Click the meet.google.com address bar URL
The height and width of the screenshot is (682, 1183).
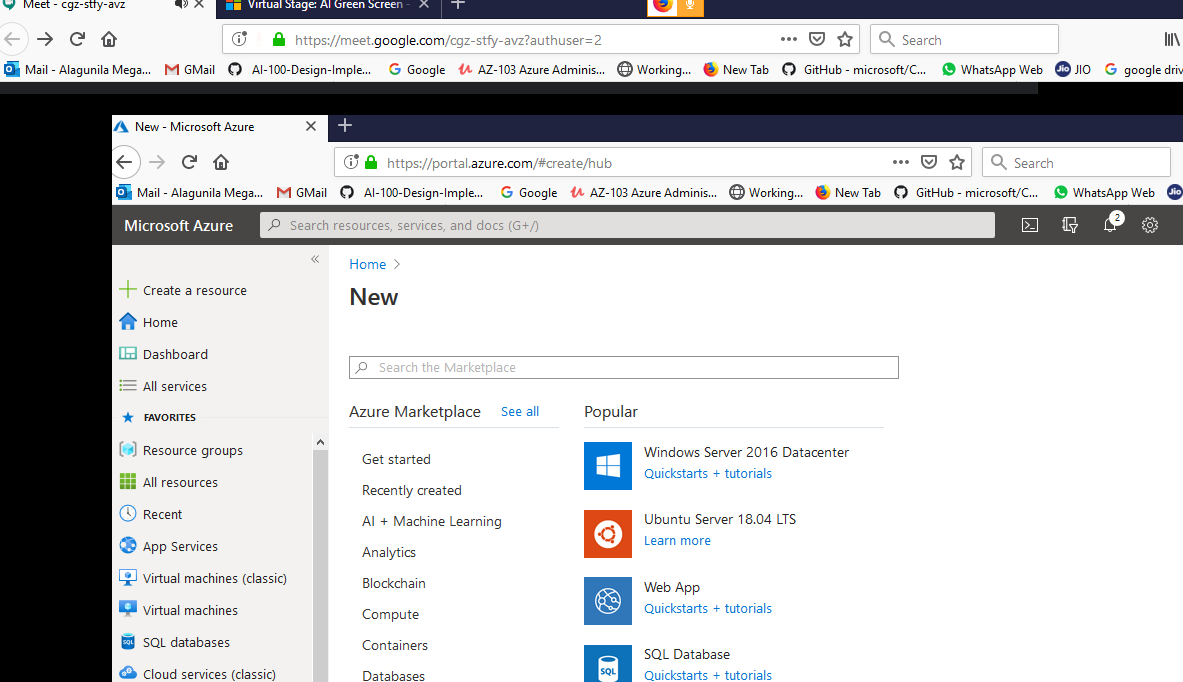pos(447,40)
